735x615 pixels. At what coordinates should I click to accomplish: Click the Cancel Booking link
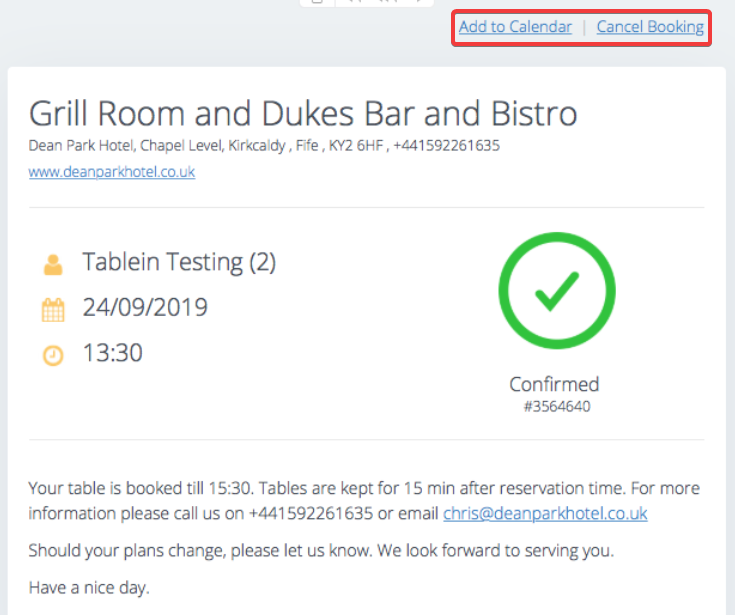tap(650, 27)
